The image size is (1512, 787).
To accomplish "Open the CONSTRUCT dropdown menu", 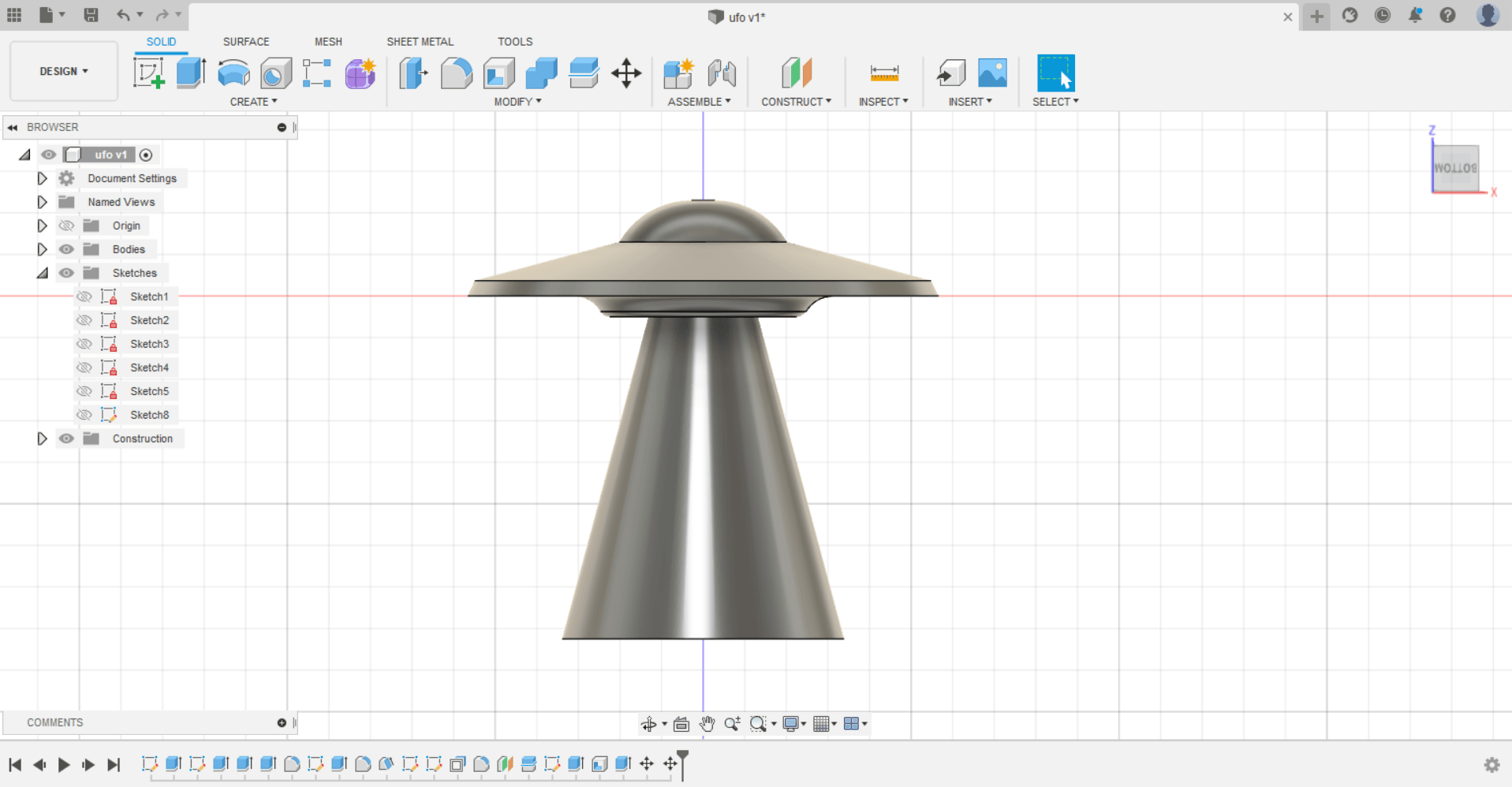I will [x=796, y=102].
